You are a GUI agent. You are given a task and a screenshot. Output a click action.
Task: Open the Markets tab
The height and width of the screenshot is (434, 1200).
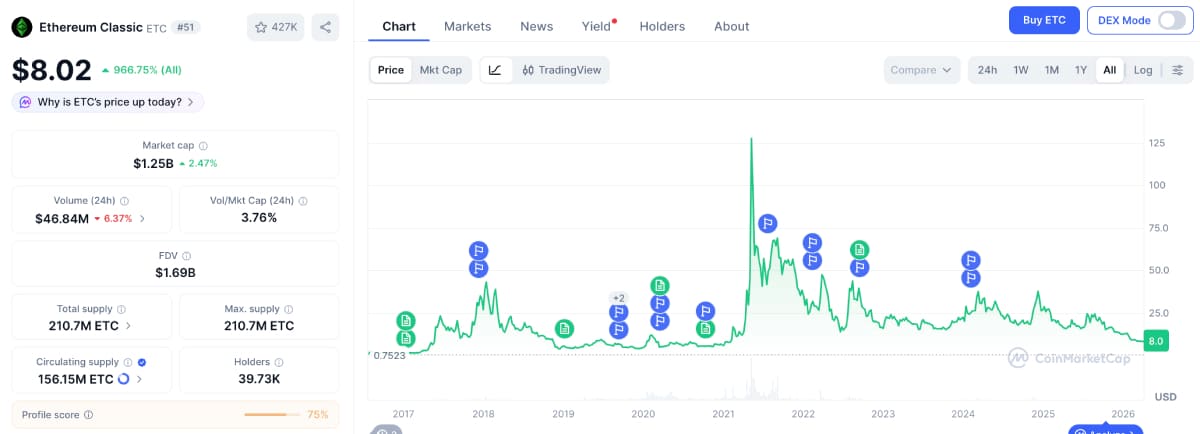(x=467, y=26)
